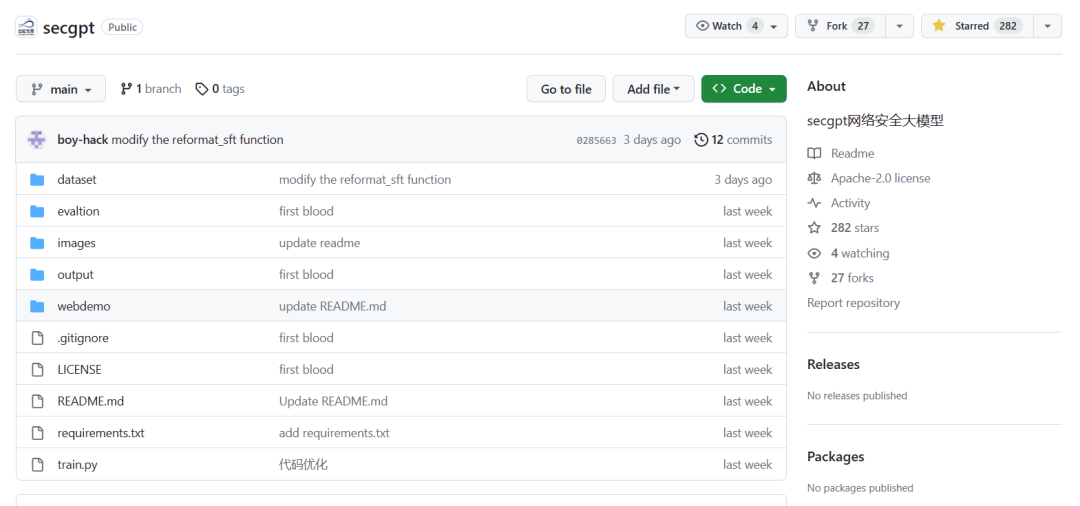Open the train.py file
Viewport: 1080px width, 506px height.
77,465
